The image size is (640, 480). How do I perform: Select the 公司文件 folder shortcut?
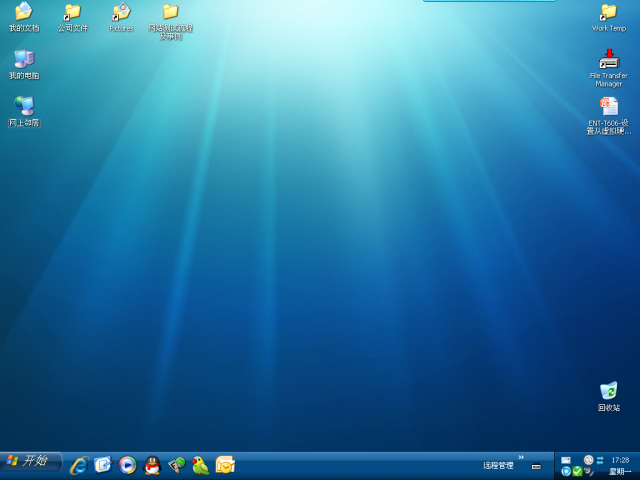coord(72,13)
